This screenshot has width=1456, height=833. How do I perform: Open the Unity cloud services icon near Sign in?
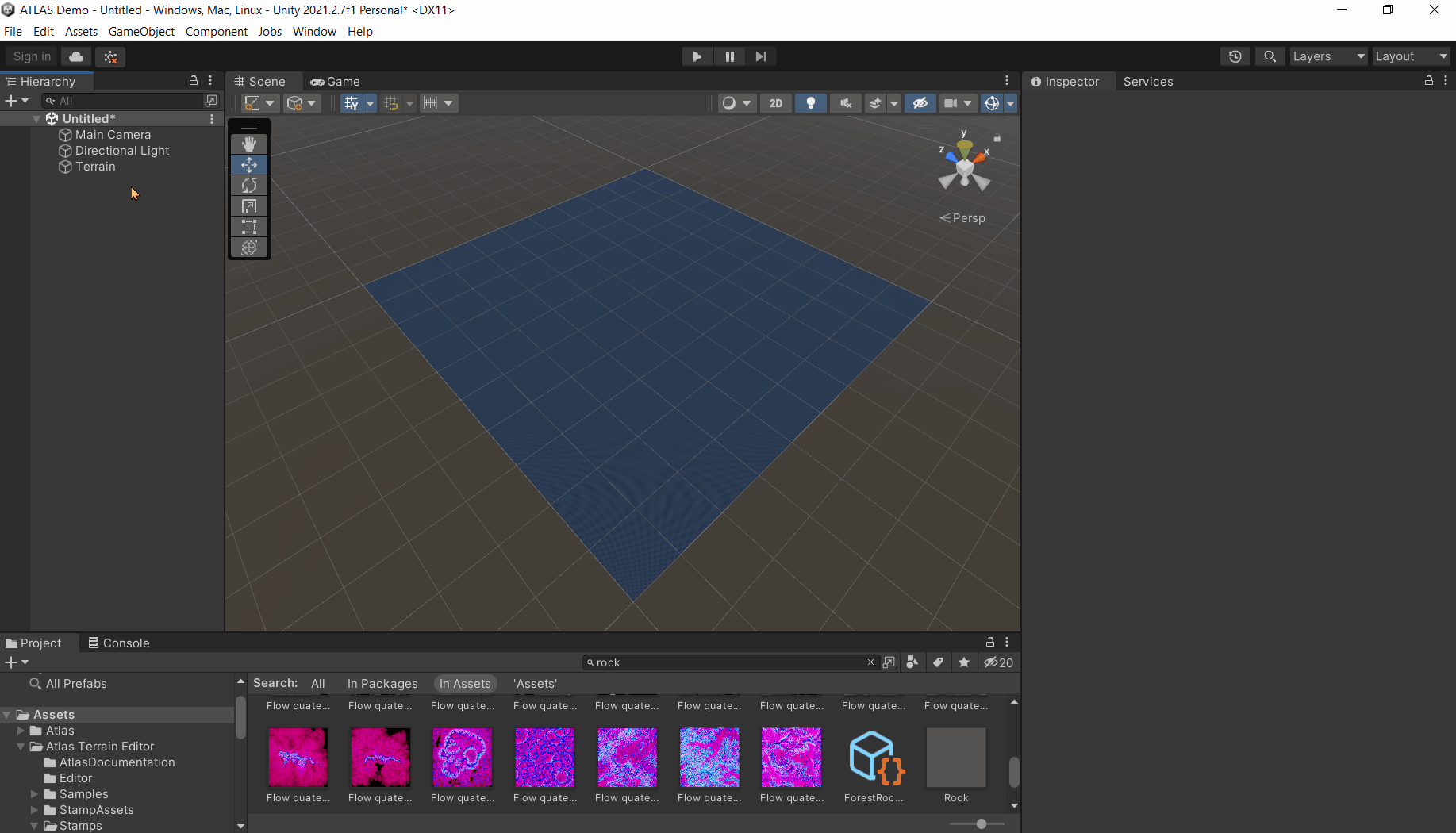75,56
